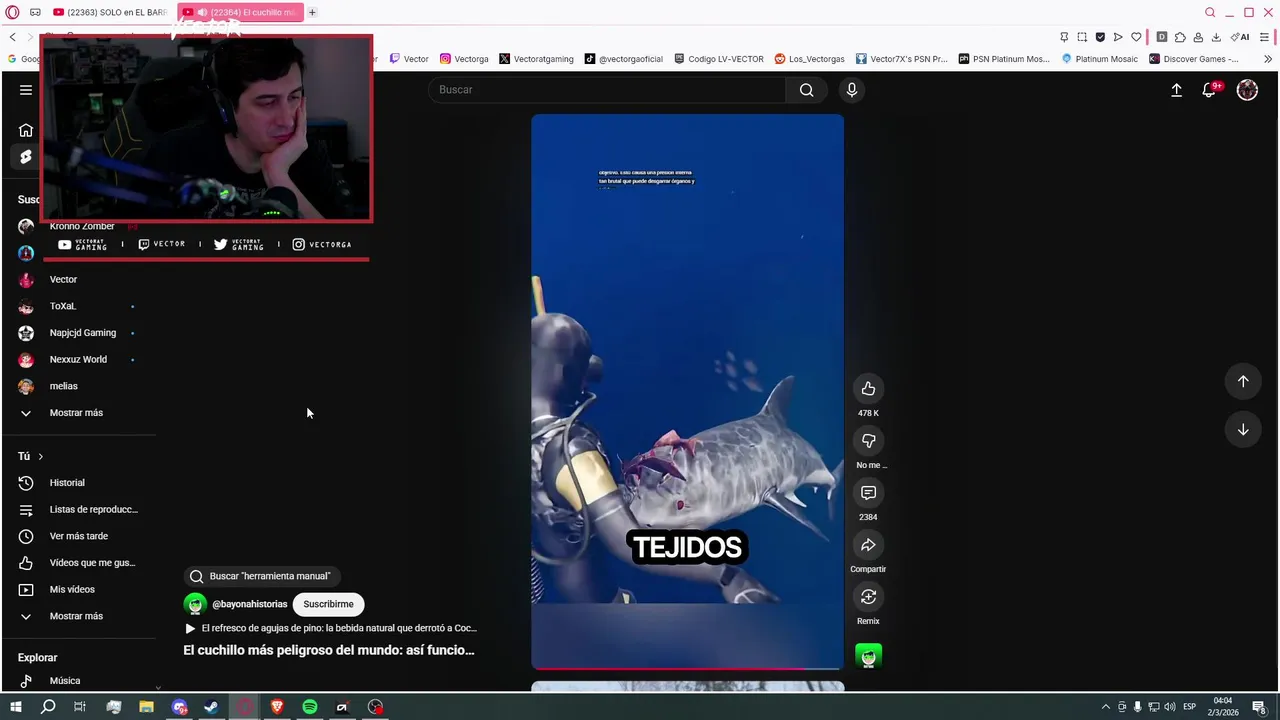Expand subscriptions with Mostrar más
Viewport: 1280px width, 720px height.
click(x=76, y=413)
